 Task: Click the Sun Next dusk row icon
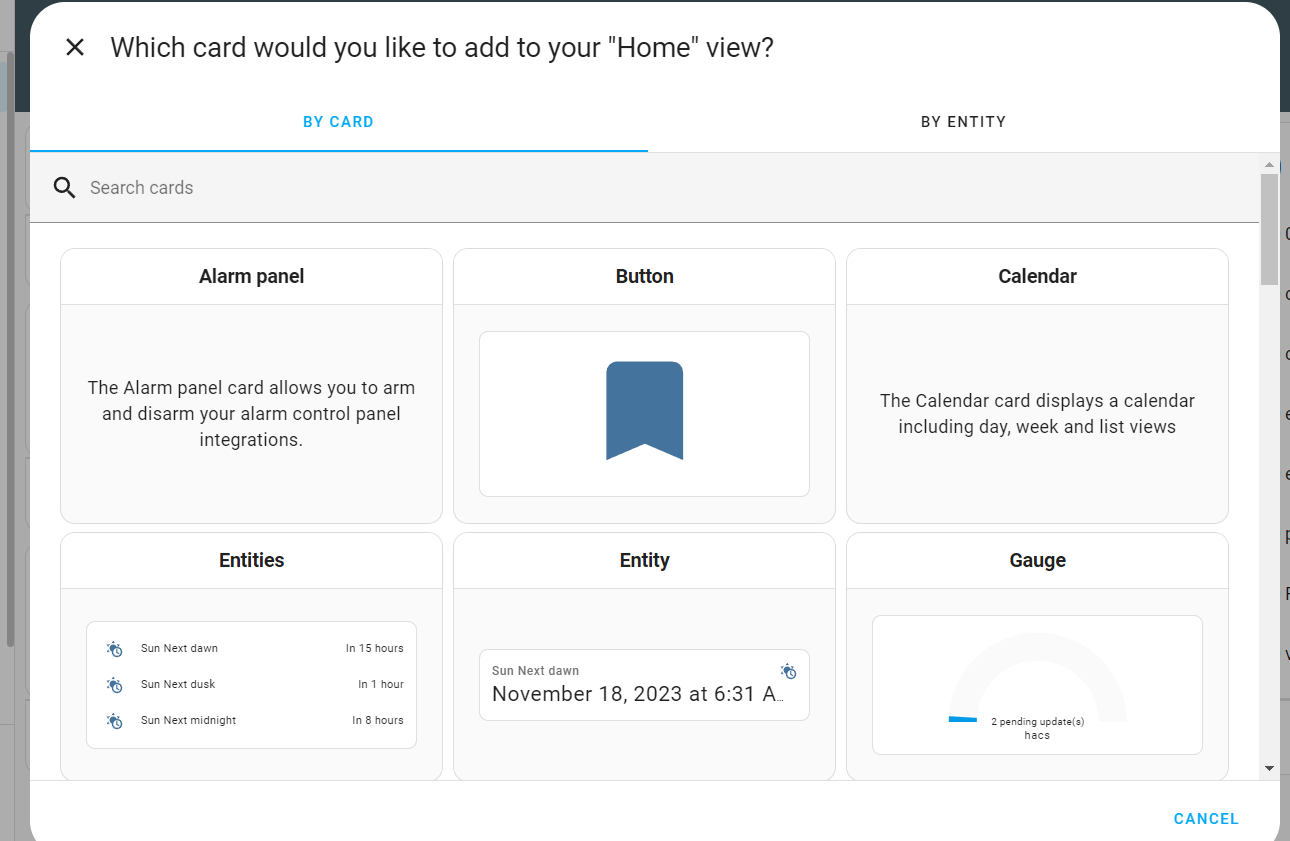[x=115, y=685]
